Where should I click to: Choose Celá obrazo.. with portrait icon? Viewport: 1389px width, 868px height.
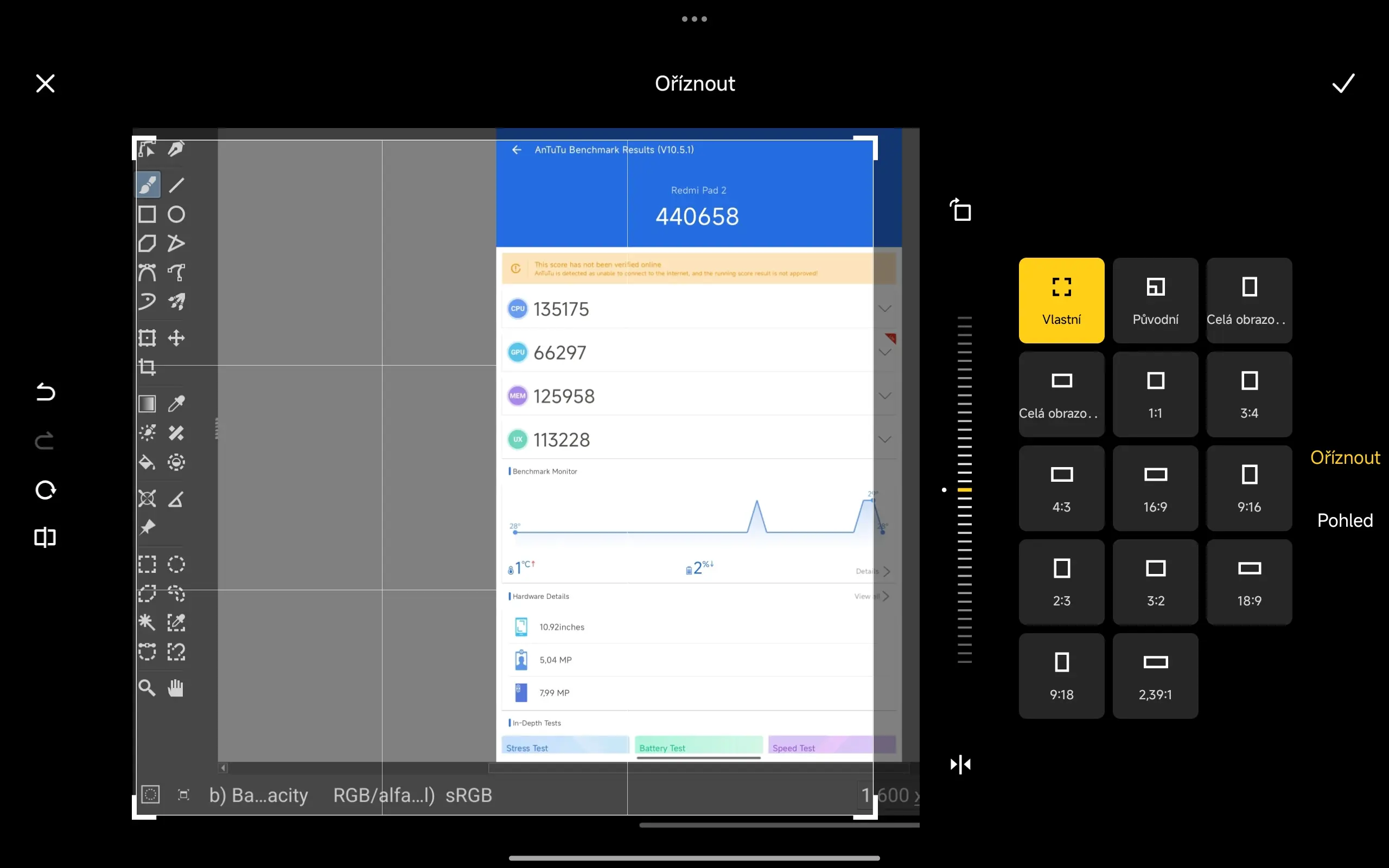point(1249,300)
